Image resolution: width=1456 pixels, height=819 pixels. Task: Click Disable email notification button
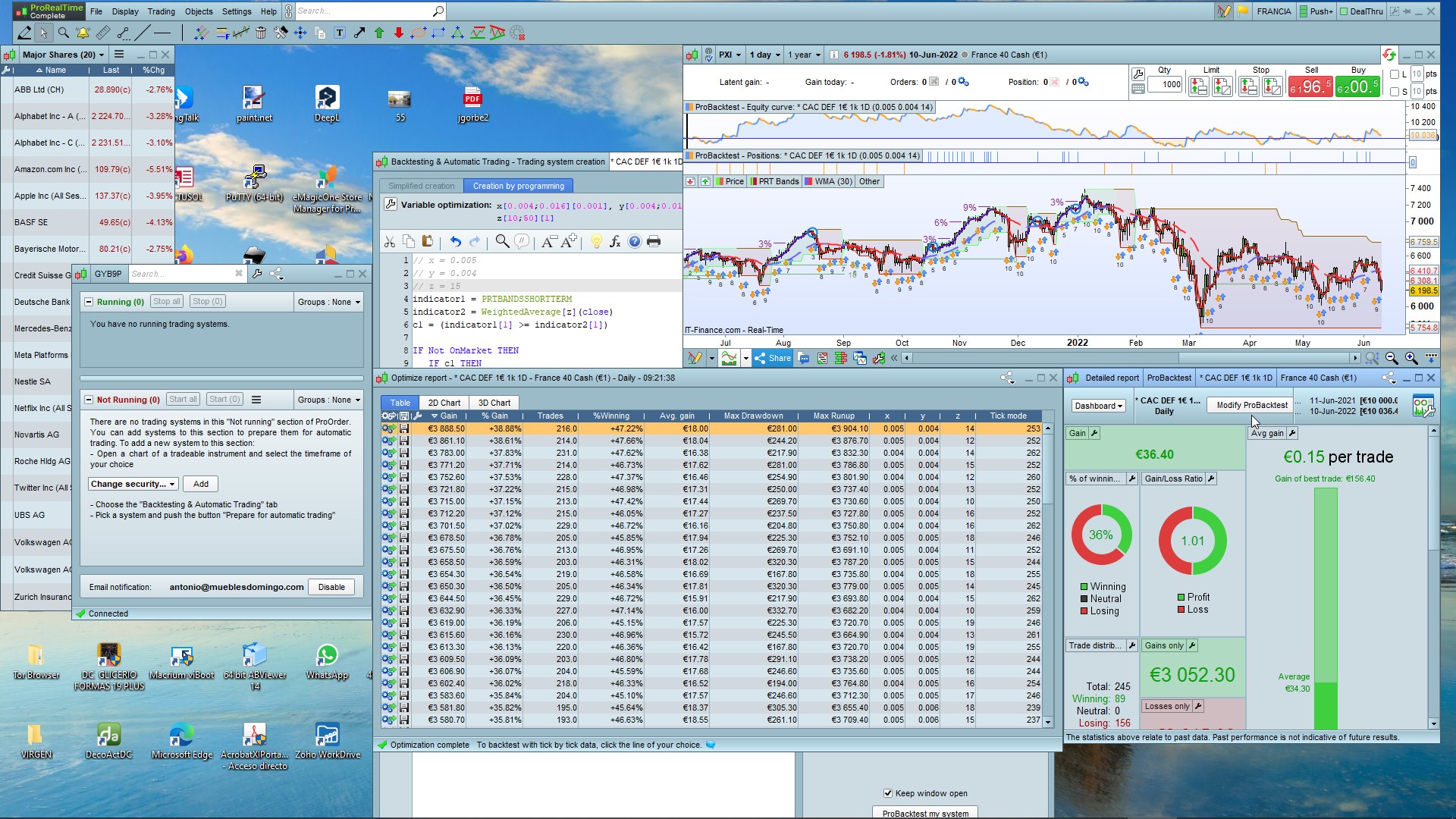point(331,587)
